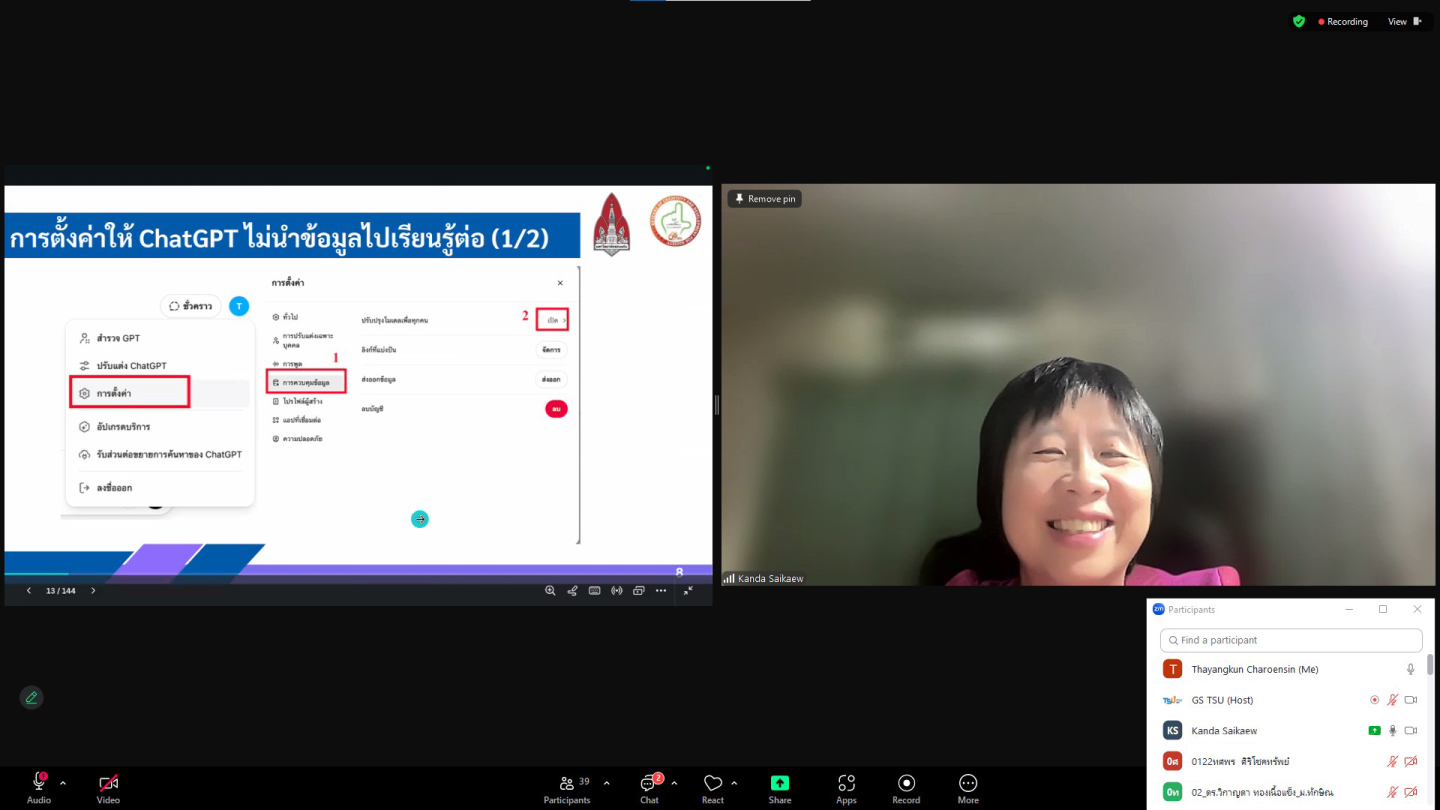The height and width of the screenshot is (810, 1440).
Task: Click the Record button
Action: [906, 787]
